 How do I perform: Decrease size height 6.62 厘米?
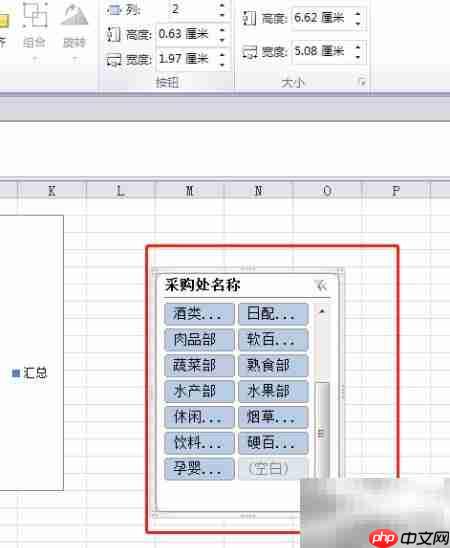[x=358, y=23]
